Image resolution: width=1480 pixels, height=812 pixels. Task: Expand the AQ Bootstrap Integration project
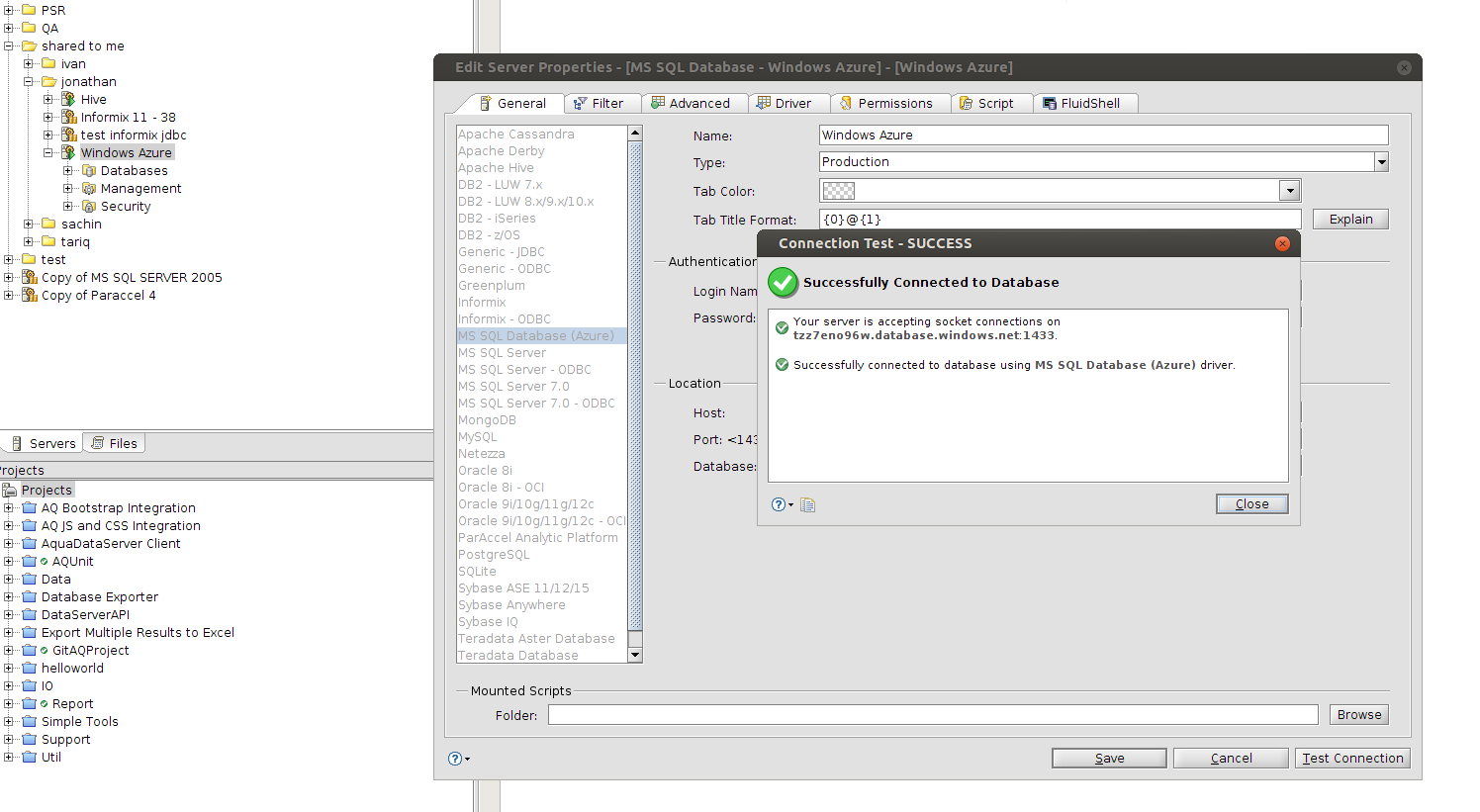(8, 507)
